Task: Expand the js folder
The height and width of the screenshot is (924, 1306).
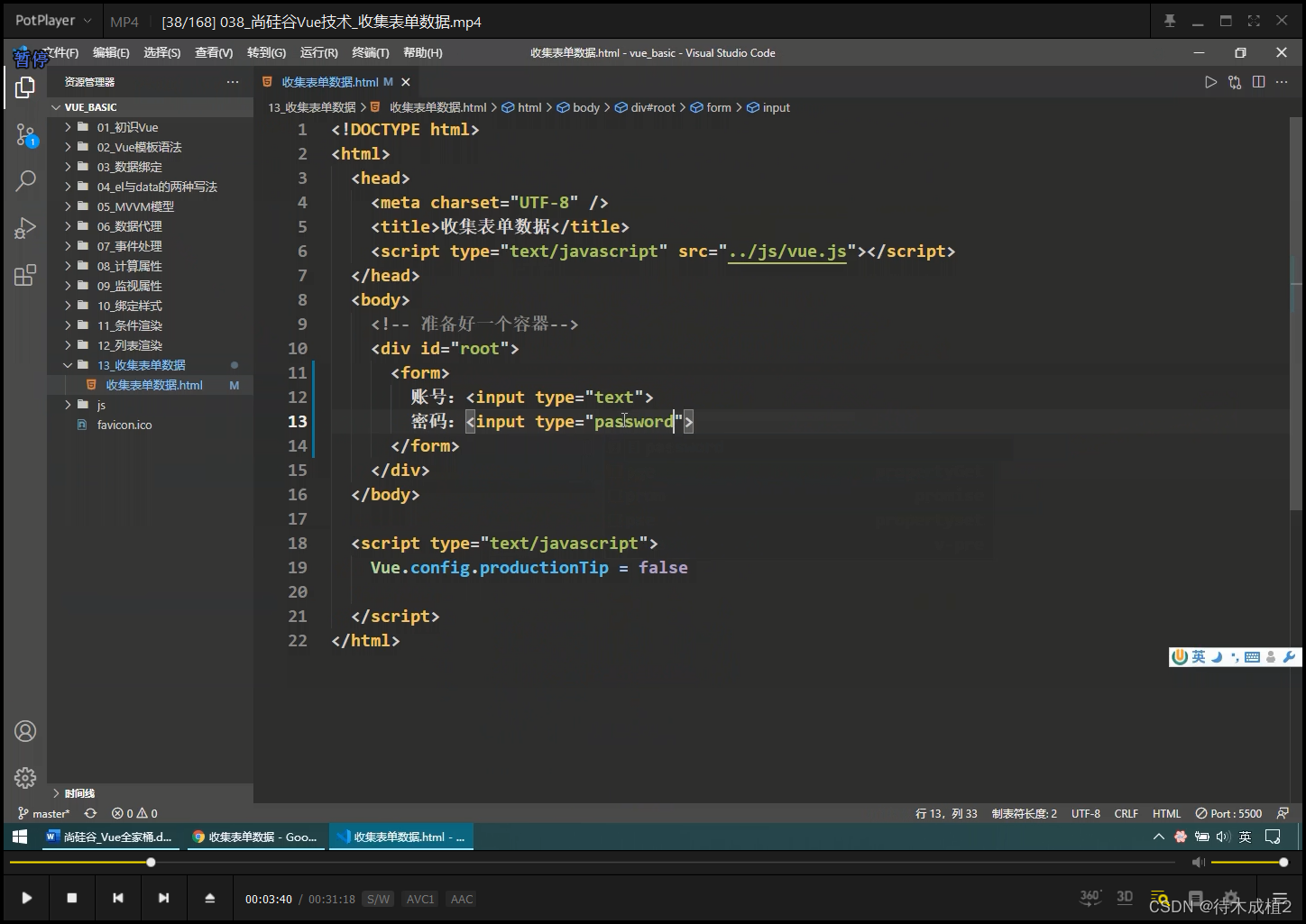Action: point(67,405)
